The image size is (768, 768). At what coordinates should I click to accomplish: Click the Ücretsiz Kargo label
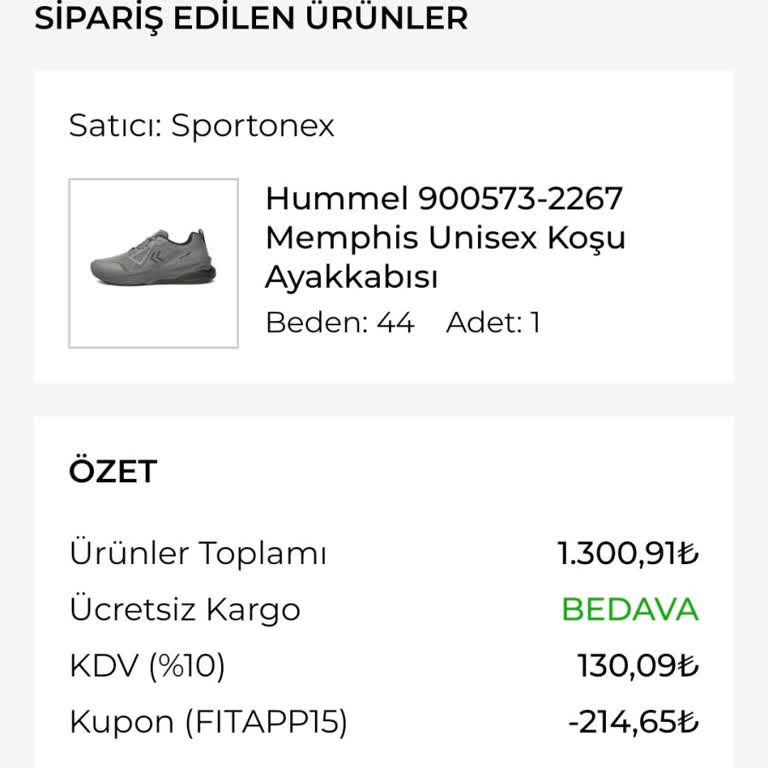tap(185, 609)
